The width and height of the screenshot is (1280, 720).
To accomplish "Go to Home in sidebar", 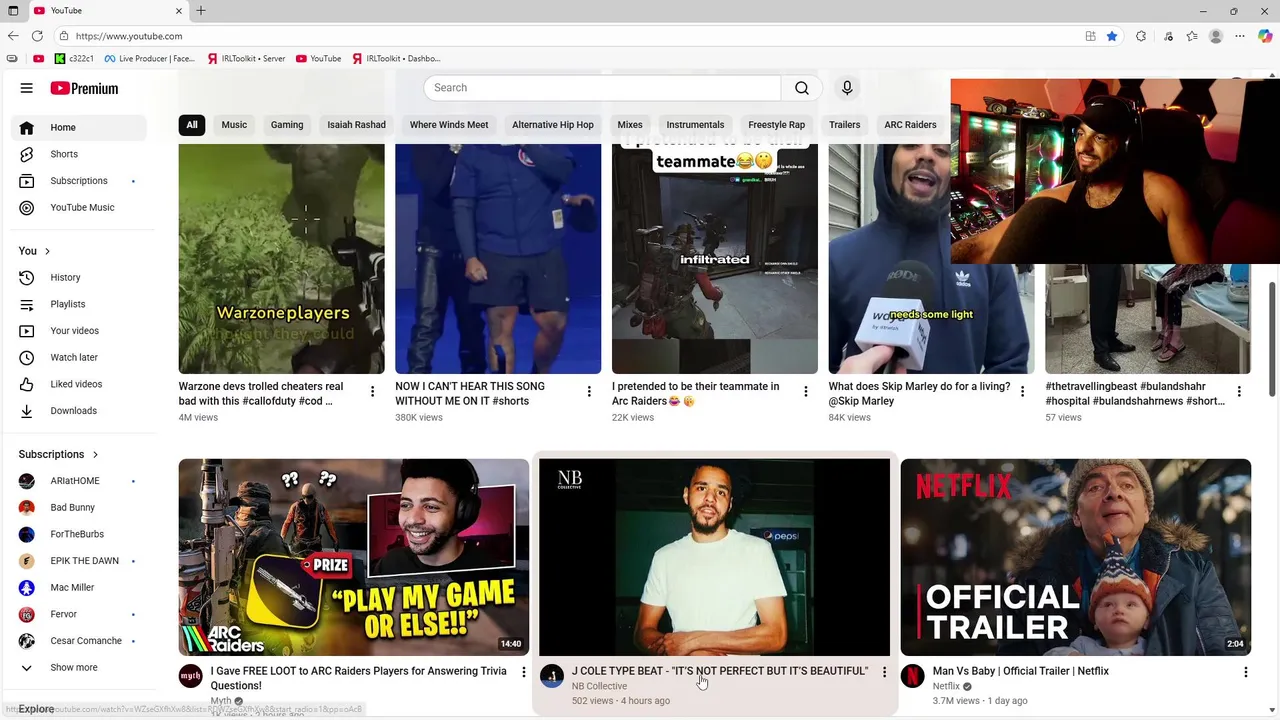I will (x=78, y=127).
